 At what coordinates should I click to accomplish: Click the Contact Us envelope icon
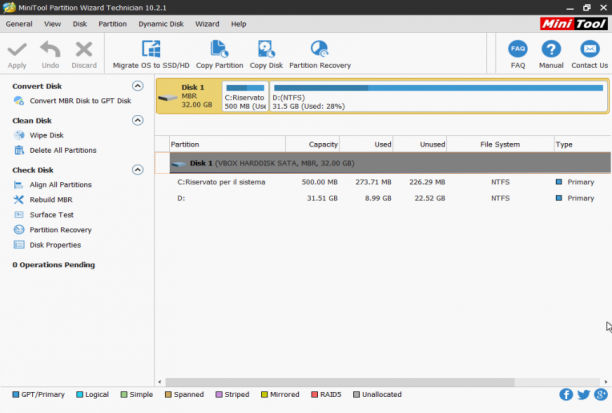coord(589,49)
